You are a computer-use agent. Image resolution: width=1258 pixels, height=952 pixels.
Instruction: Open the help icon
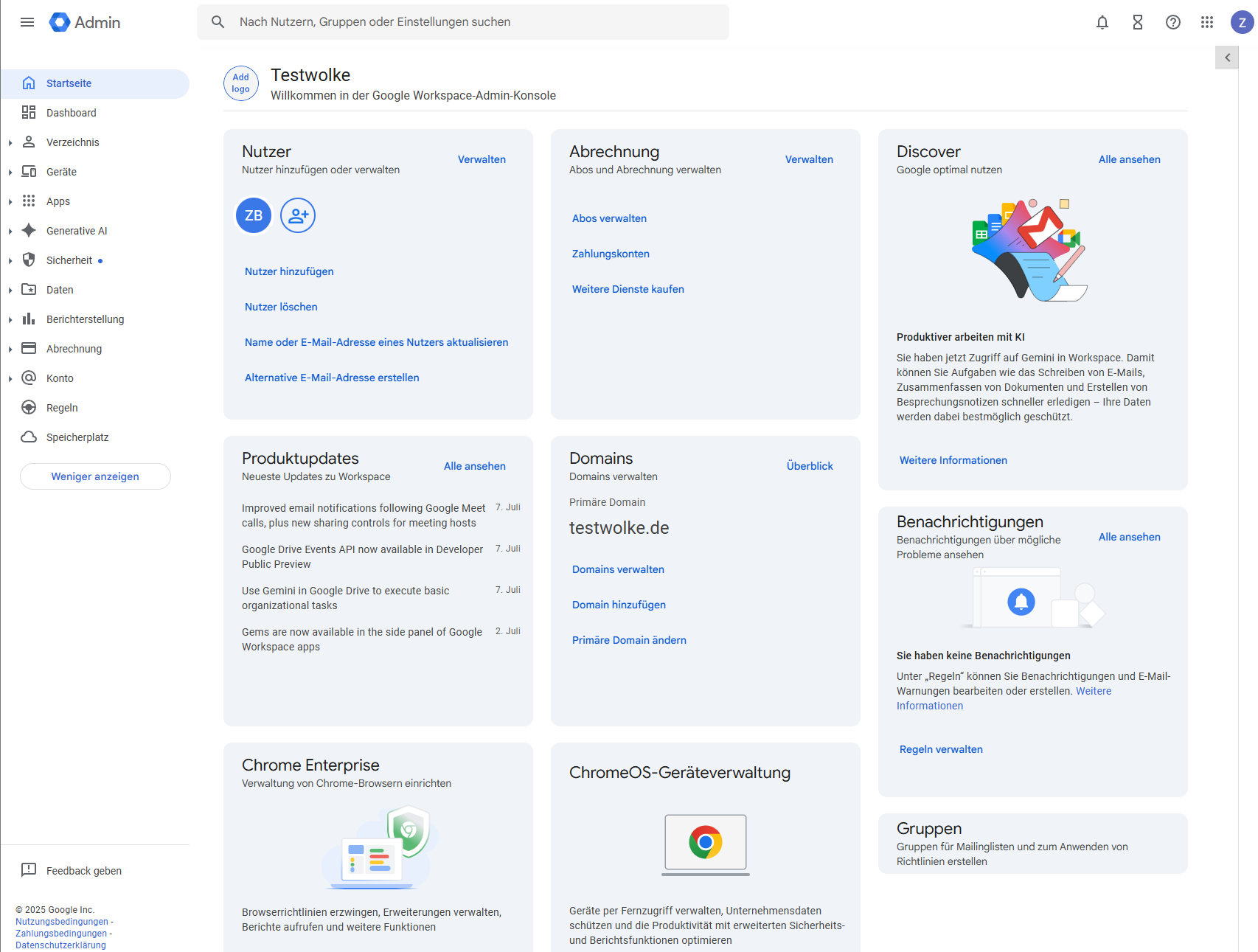[x=1172, y=22]
